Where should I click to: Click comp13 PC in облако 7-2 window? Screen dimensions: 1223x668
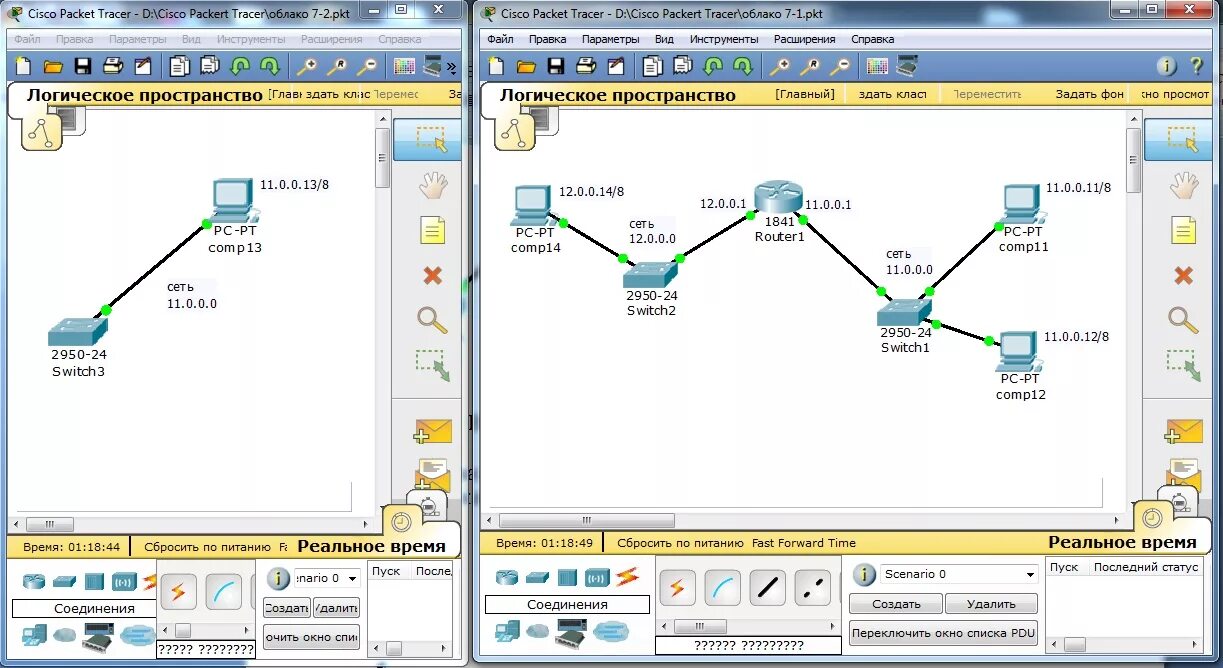235,201
